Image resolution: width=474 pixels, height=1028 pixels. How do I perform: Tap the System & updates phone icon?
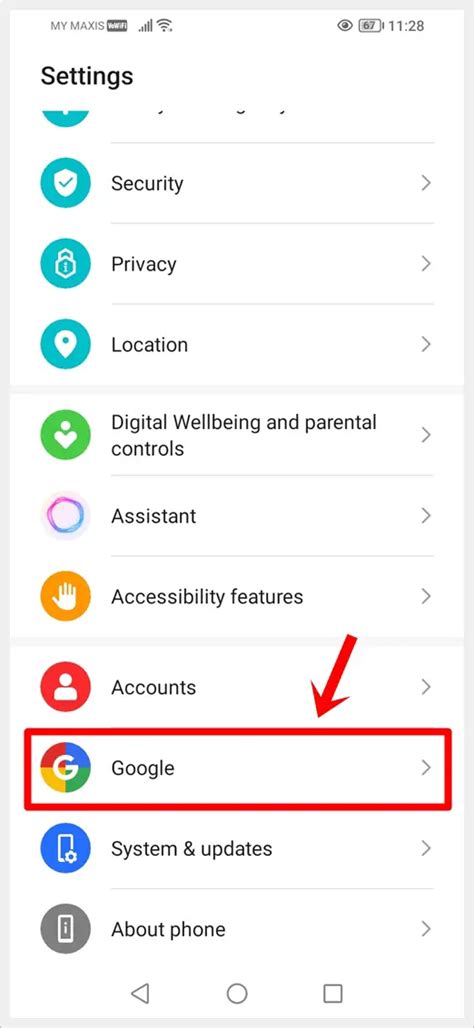pyautogui.click(x=65, y=848)
